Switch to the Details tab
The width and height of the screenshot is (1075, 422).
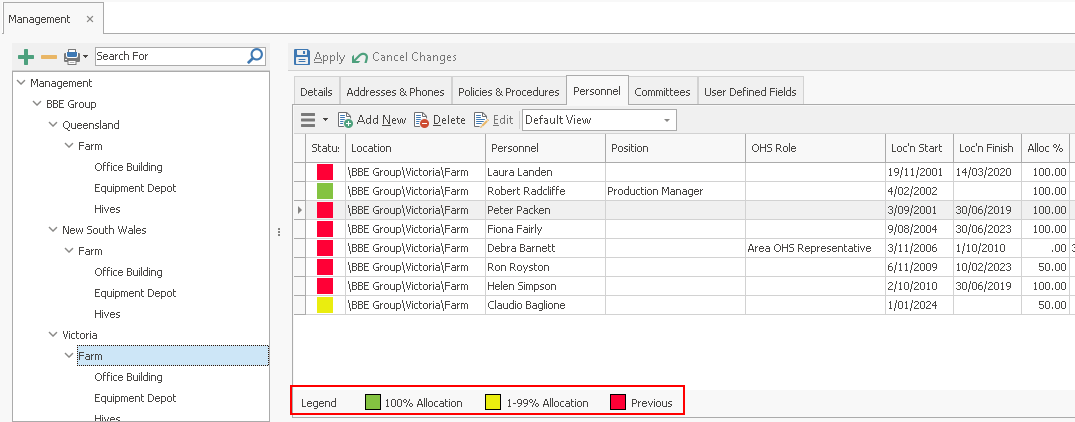click(316, 92)
